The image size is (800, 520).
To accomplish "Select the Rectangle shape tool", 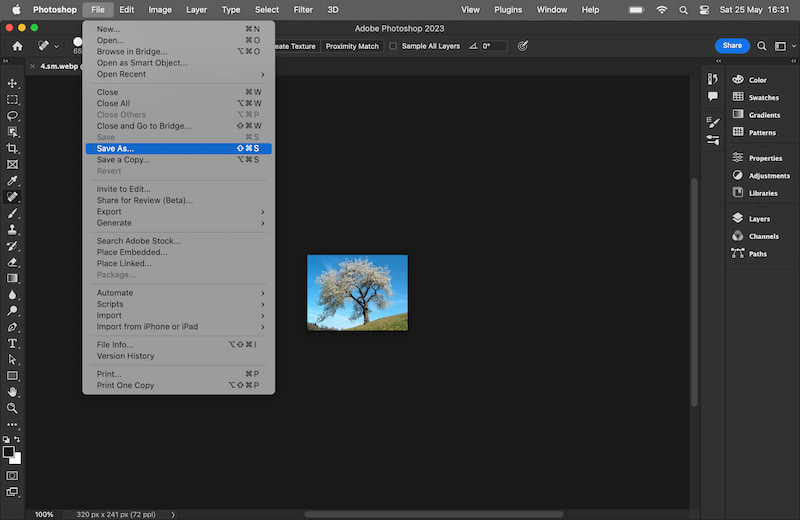I will 12,376.
